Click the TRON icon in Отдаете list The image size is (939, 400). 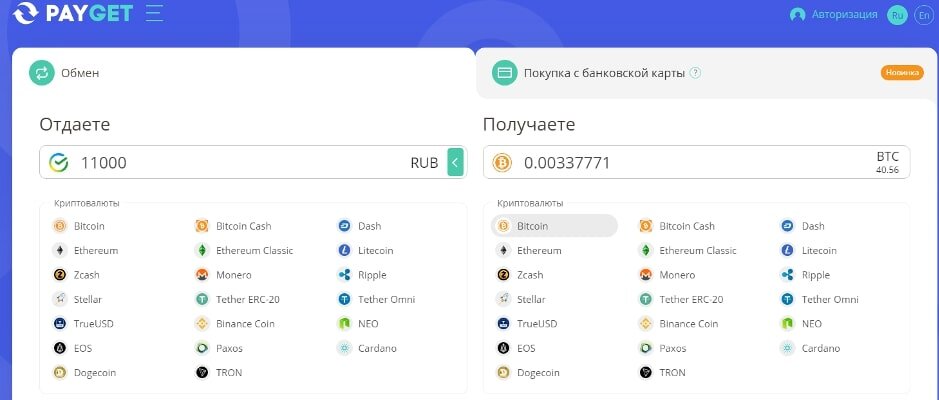tap(202, 372)
